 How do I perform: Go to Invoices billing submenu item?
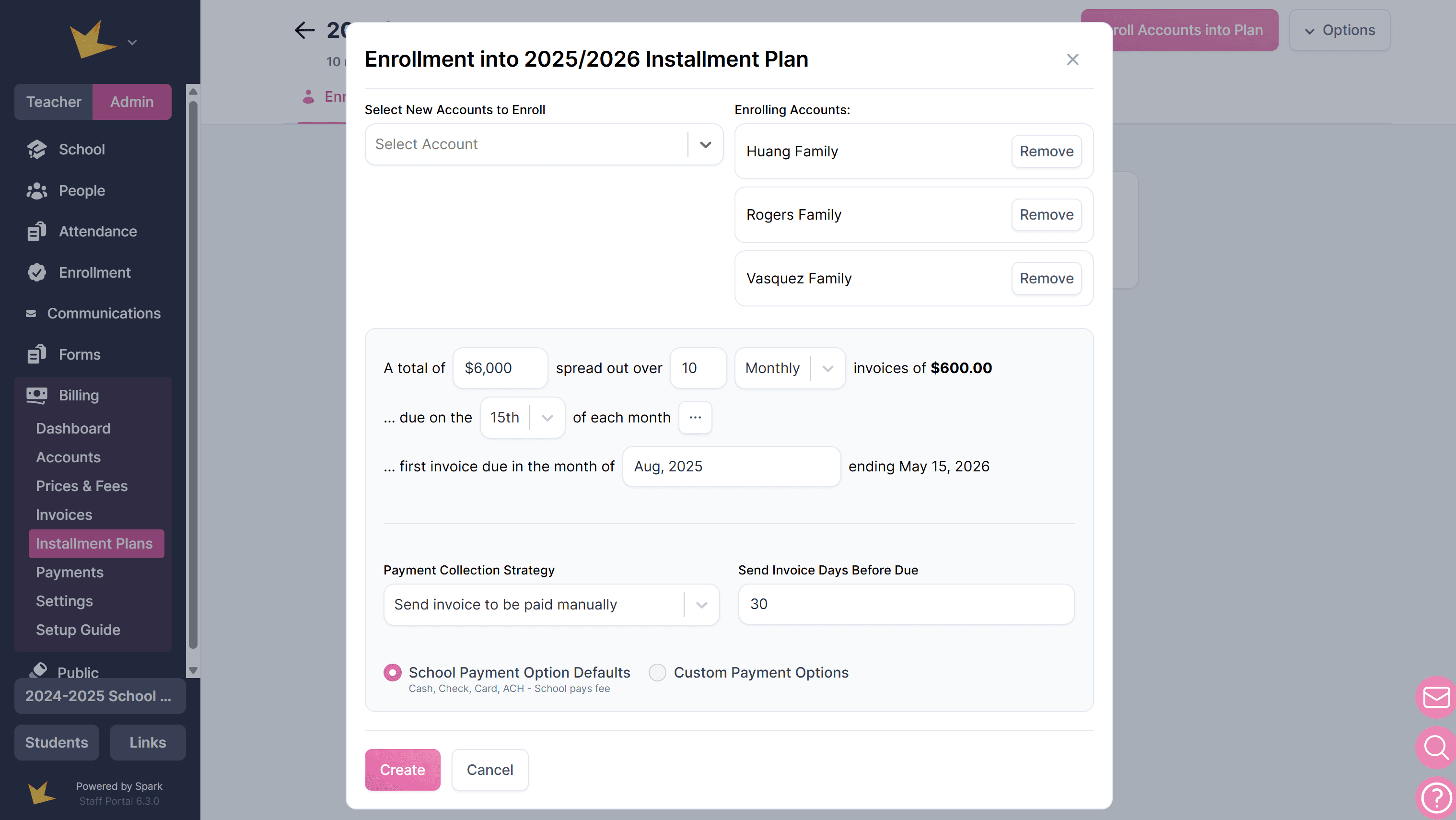tap(64, 515)
